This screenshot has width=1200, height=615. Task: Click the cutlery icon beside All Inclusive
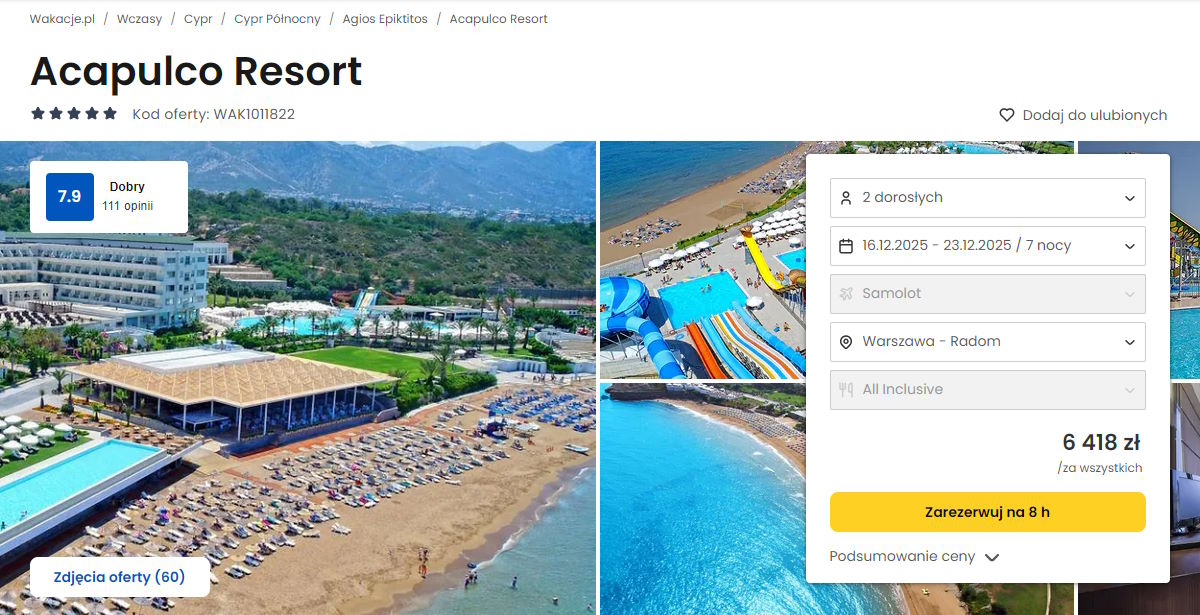pyautogui.click(x=846, y=390)
